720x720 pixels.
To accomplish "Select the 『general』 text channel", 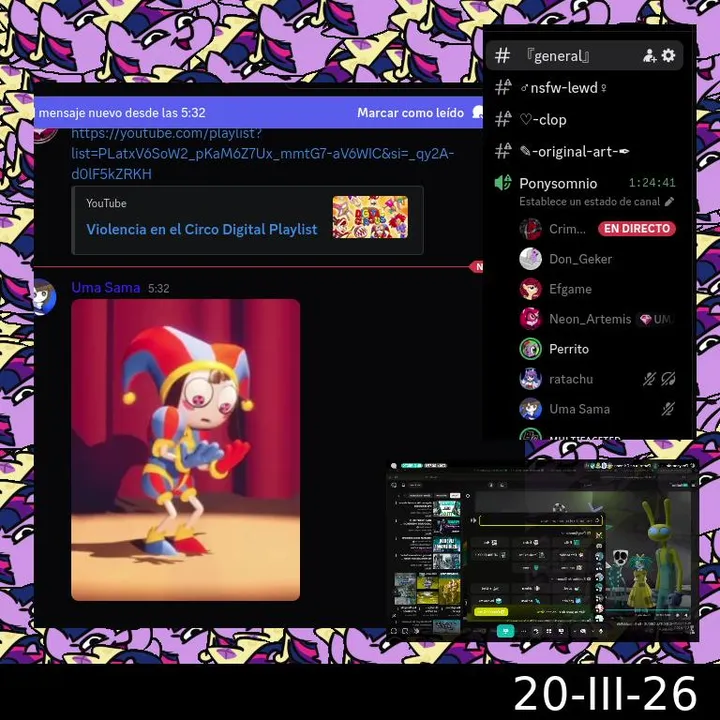I will tap(585, 56).
